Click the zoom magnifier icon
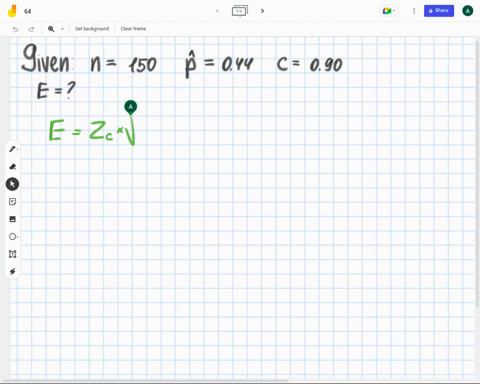This screenshot has width=480, height=384. pyautogui.click(x=51, y=29)
